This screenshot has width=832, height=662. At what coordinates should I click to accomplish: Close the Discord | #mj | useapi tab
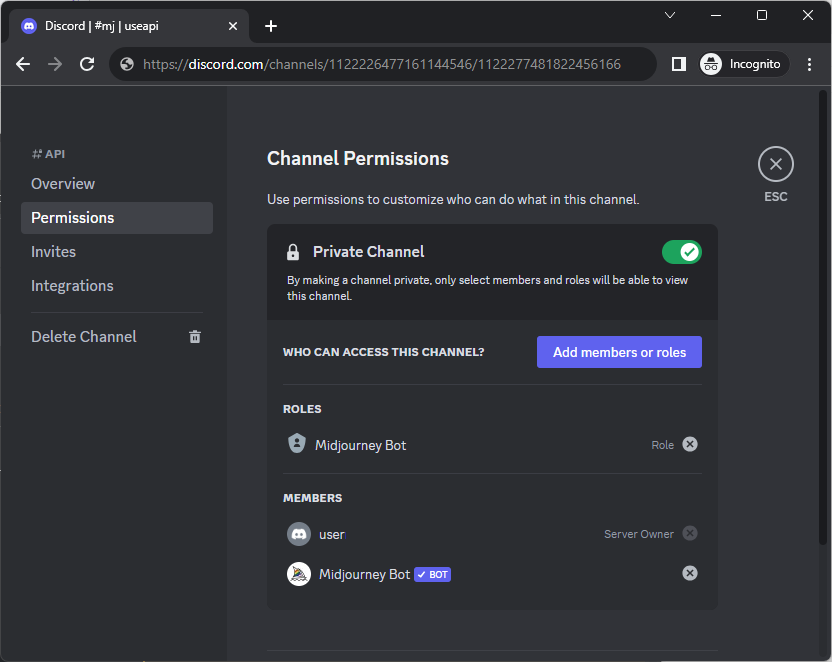click(x=232, y=26)
